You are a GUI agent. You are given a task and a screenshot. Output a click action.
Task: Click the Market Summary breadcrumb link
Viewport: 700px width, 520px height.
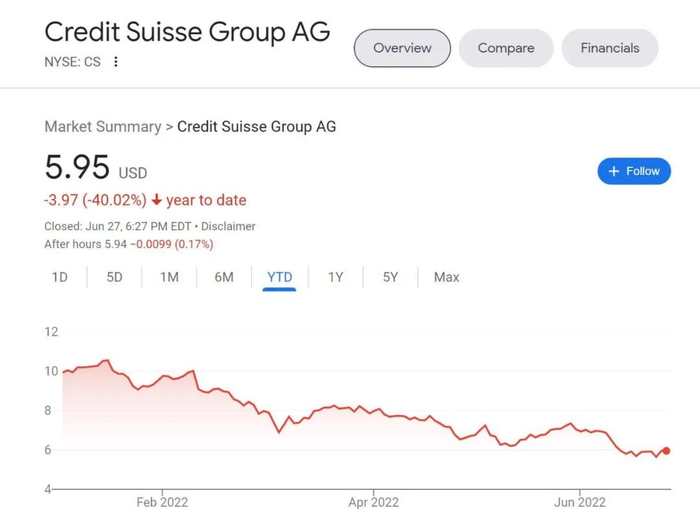[x=103, y=127]
